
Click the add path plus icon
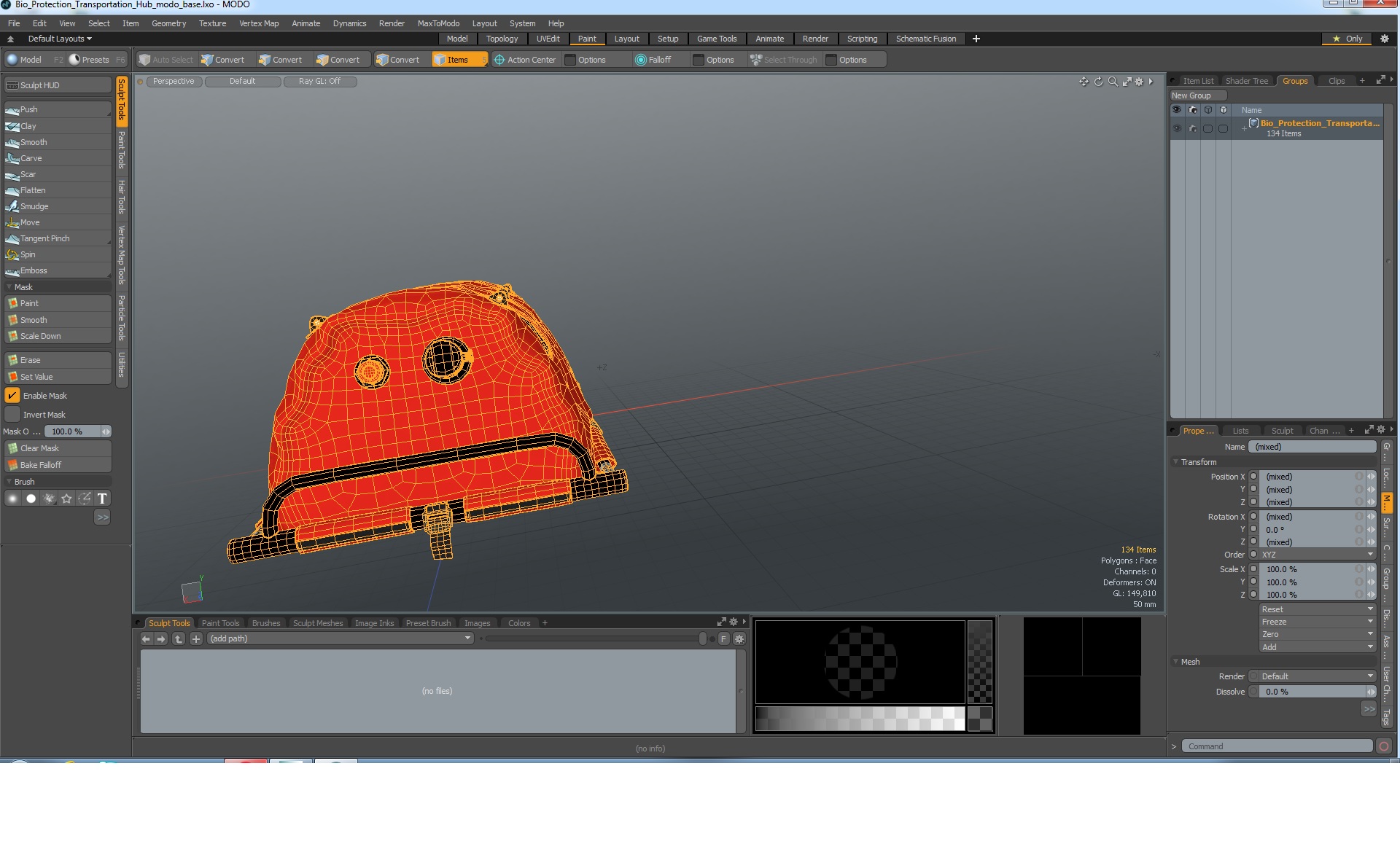coord(196,639)
